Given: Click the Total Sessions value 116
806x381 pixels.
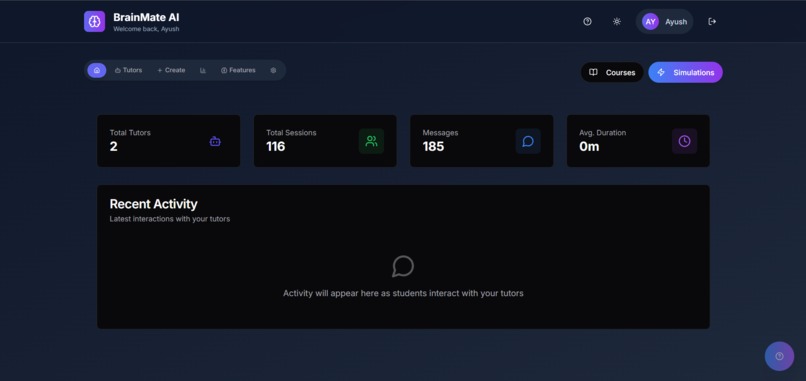Looking at the screenshot, I should pos(276,147).
